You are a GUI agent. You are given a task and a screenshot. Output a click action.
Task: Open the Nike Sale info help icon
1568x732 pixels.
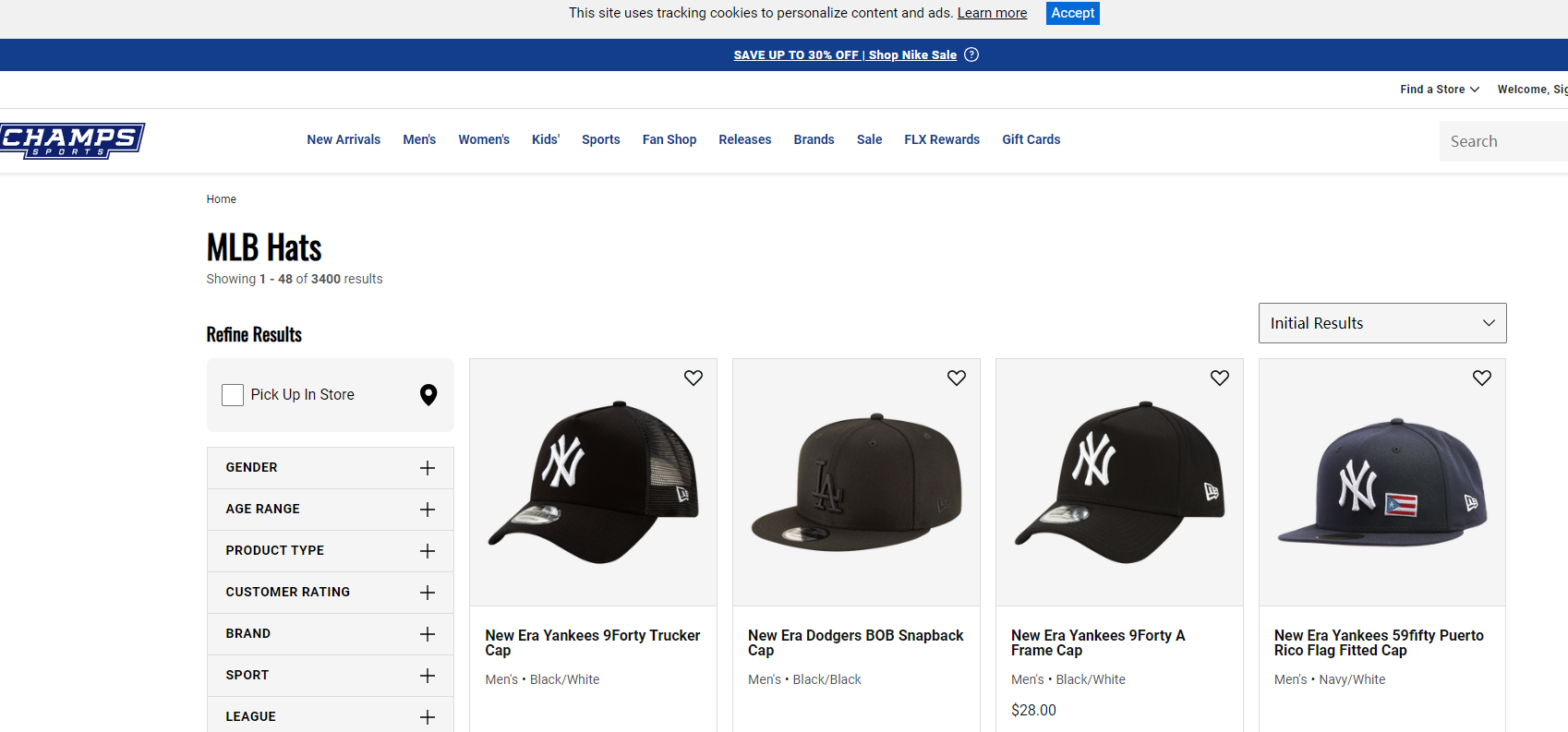(x=971, y=54)
